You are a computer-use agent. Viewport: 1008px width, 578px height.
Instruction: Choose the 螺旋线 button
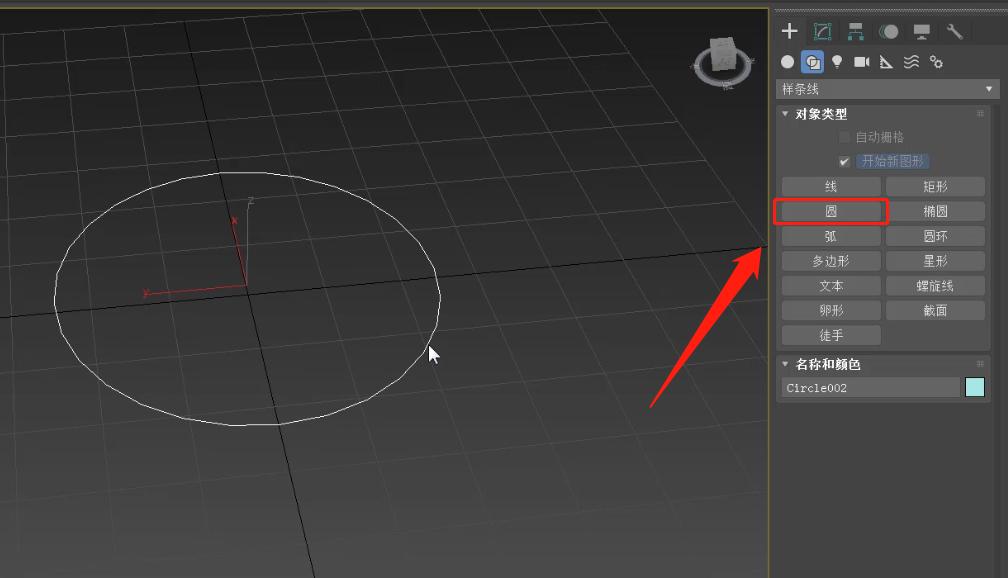tap(935, 286)
